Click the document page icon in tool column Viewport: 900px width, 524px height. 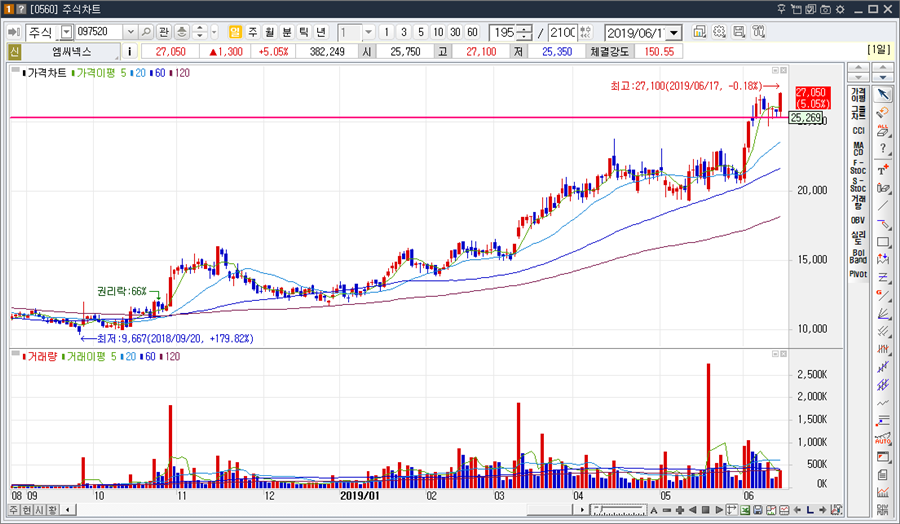[883, 475]
